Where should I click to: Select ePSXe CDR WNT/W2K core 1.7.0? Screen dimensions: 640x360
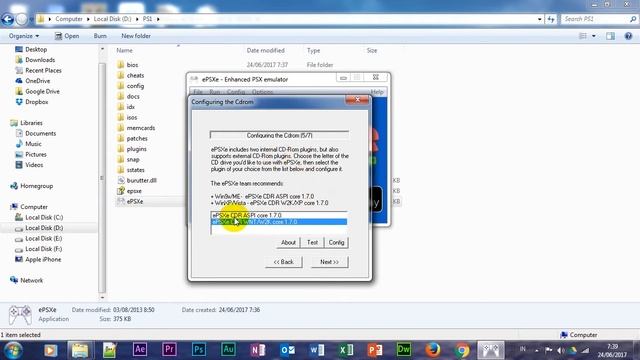pos(279,222)
